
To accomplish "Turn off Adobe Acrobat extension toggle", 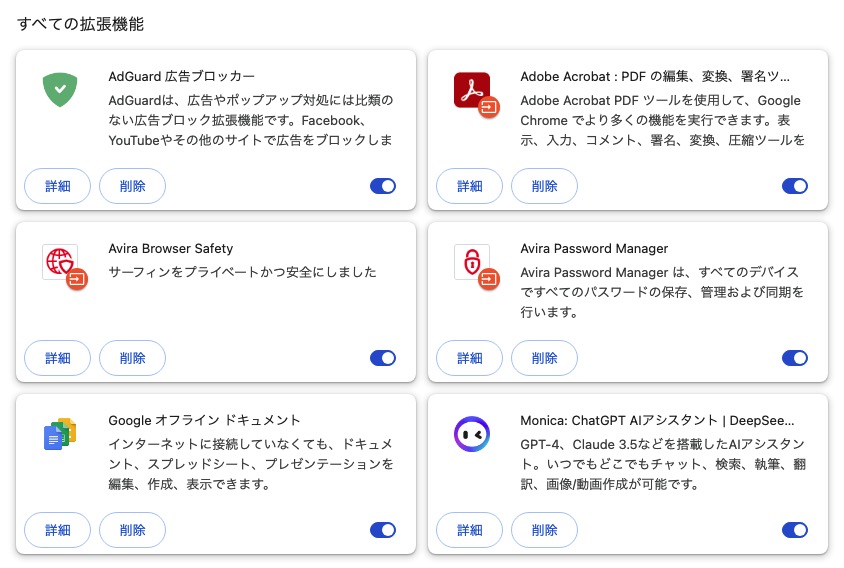I will click(795, 186).
